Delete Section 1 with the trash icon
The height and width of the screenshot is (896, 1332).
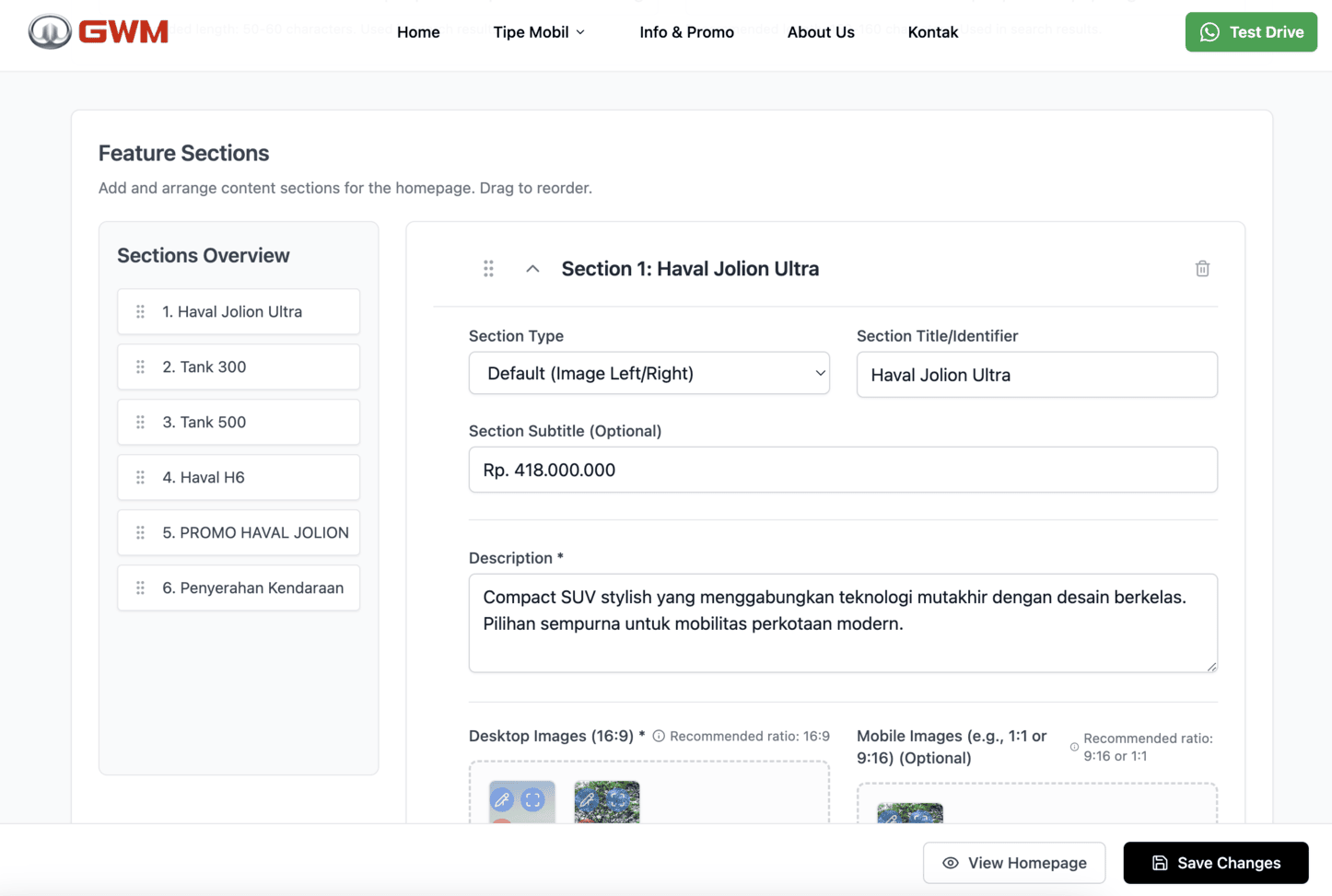(1202, 269)
